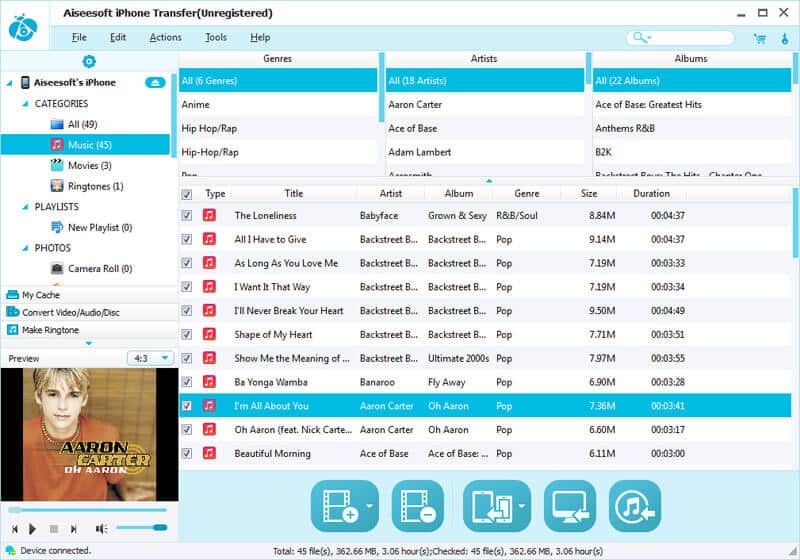The image size is (800, 560).
Task: Uncheck the checkbox for The Loneliness
Action: [187, 216]
